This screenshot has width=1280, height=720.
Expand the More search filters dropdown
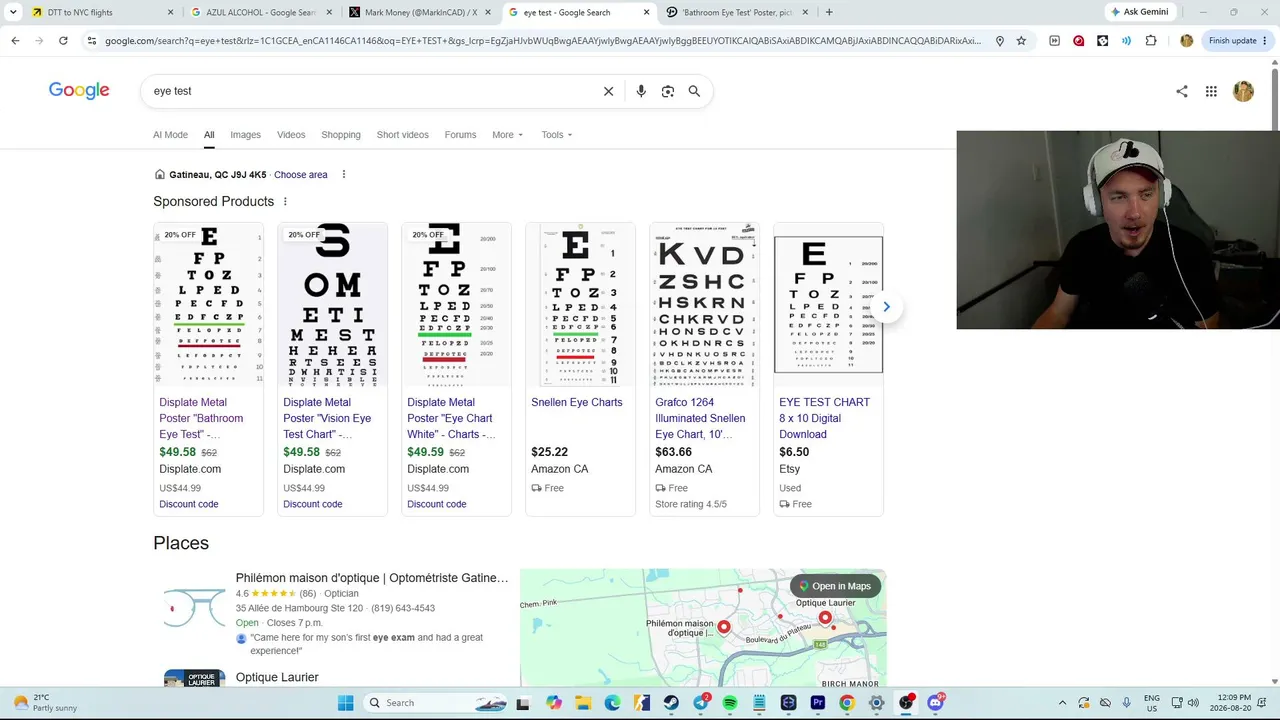pyautogui.click(x=507, y=135)
